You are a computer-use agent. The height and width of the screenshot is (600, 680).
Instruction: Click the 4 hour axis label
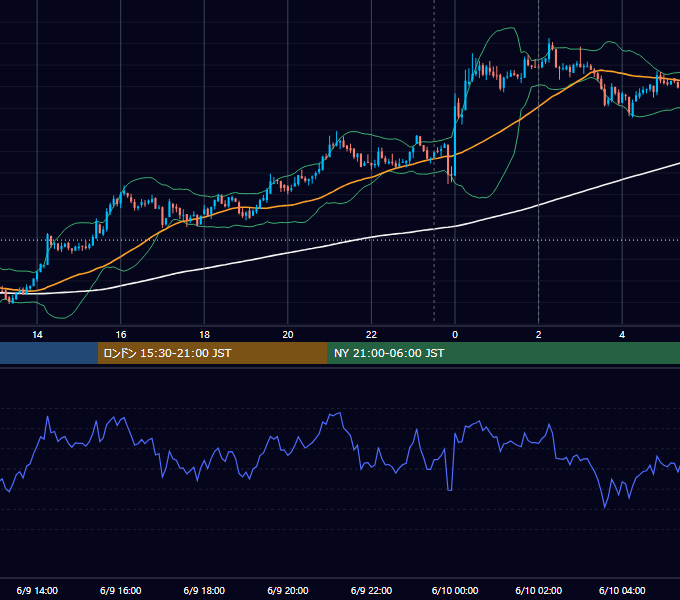point(622,335)
